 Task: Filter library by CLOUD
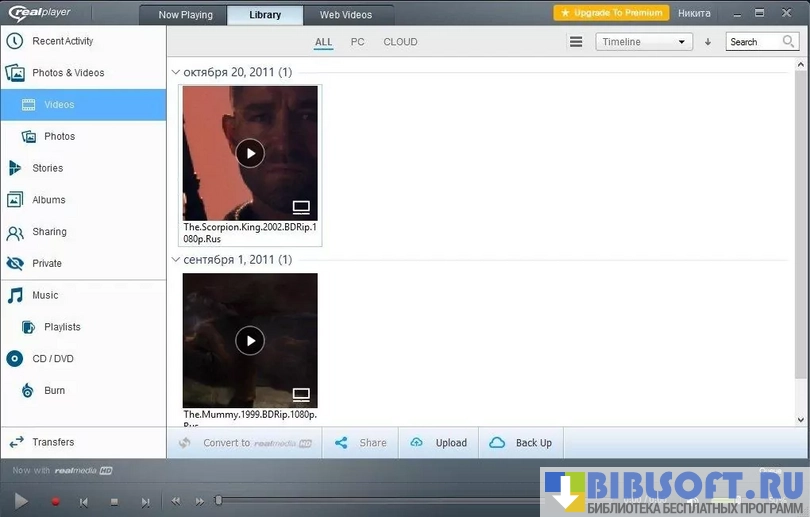click(400, 42)
